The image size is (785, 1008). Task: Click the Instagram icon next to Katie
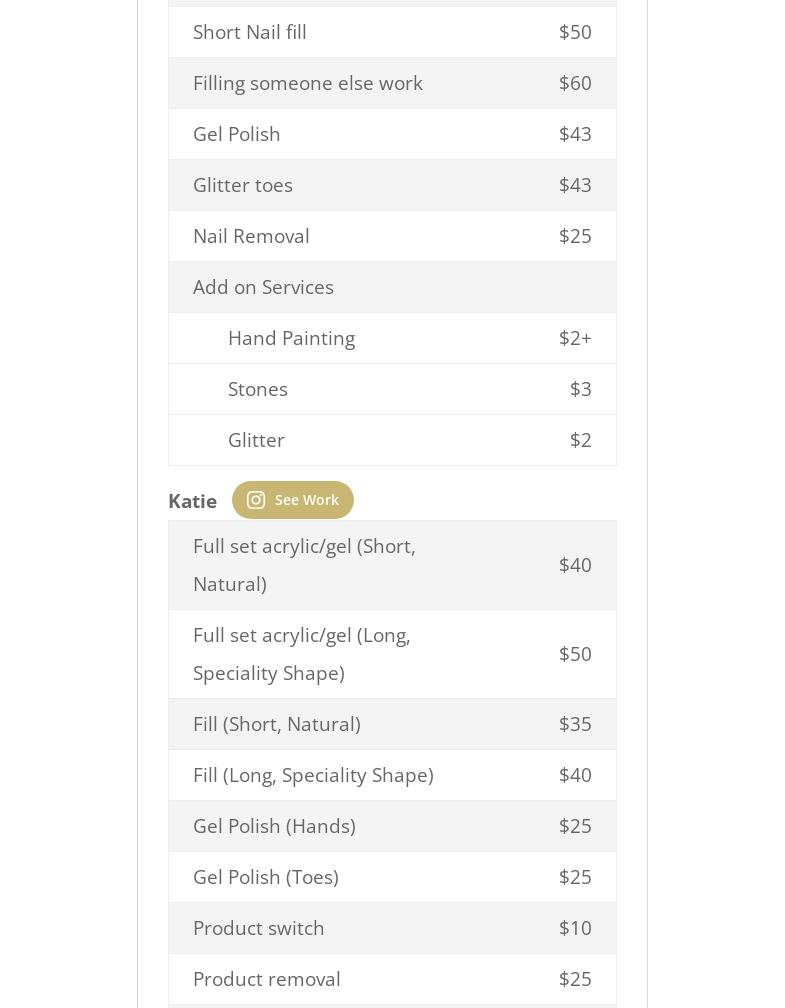pos(256,500)
